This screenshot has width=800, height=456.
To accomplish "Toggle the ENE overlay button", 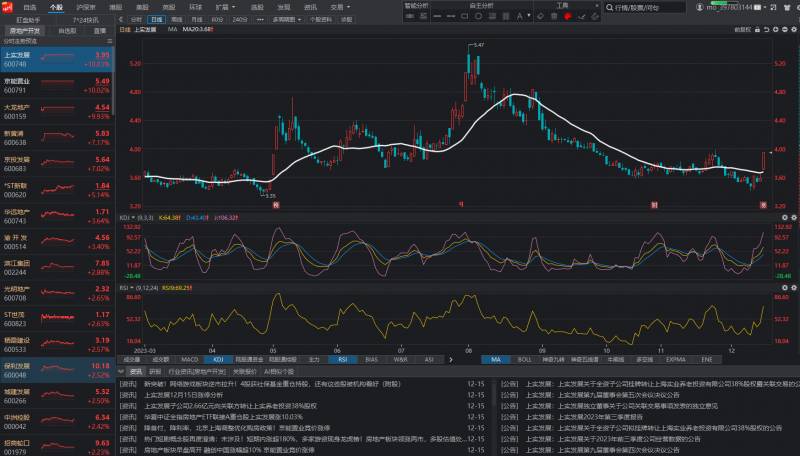I will [707, 360].
